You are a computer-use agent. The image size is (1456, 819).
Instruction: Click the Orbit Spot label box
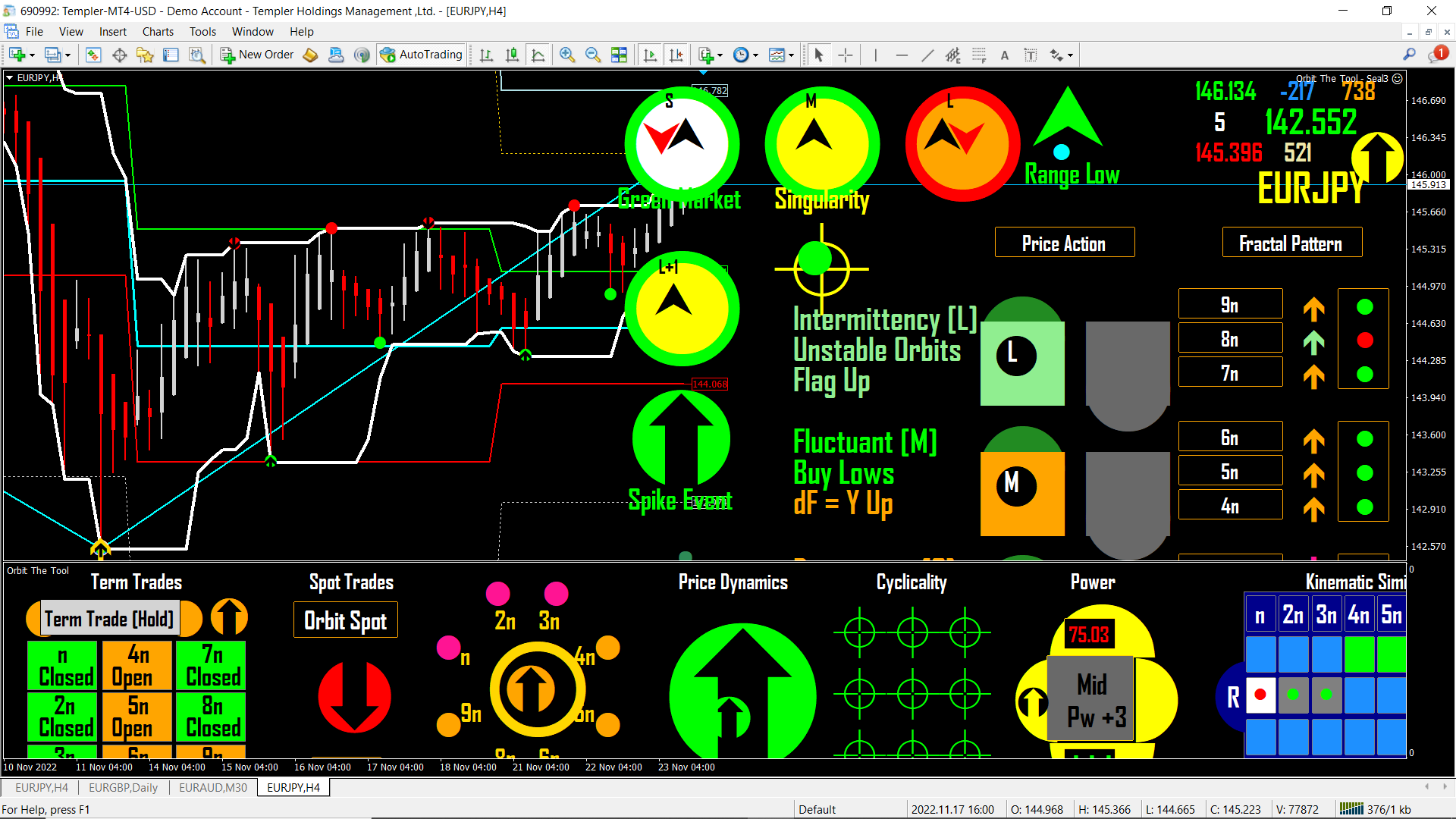[345, 620]
